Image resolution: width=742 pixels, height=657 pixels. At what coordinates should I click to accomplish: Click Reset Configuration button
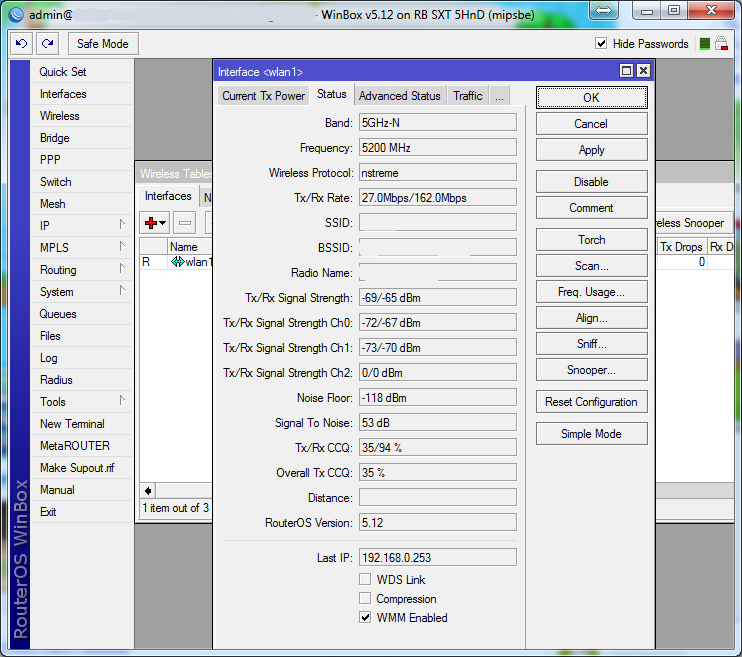coord(592,402)
